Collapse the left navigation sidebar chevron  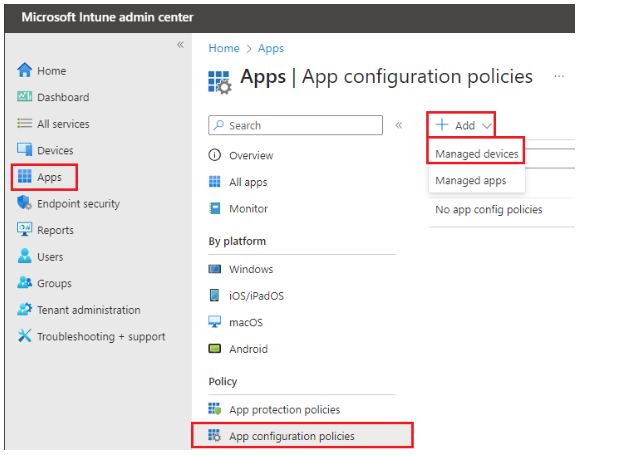[180, 44]
